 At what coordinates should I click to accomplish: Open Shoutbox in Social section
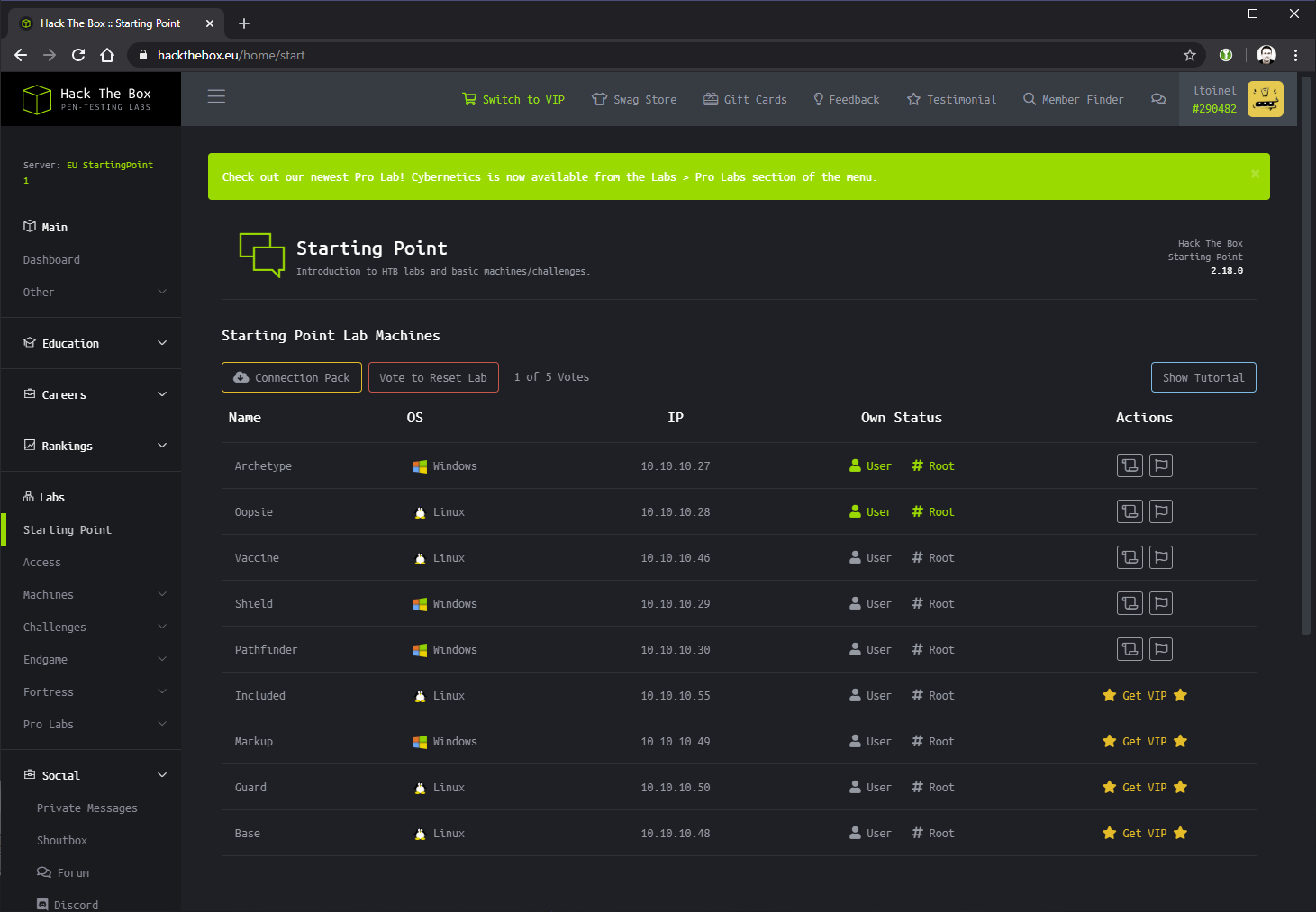pyautogui.click(x=62, y=840)
